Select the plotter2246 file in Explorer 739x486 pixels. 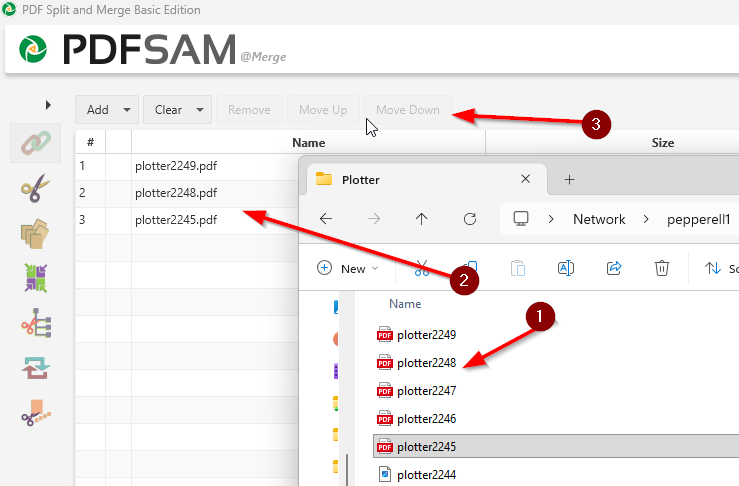pyautogui.click(x=426, y=419)
